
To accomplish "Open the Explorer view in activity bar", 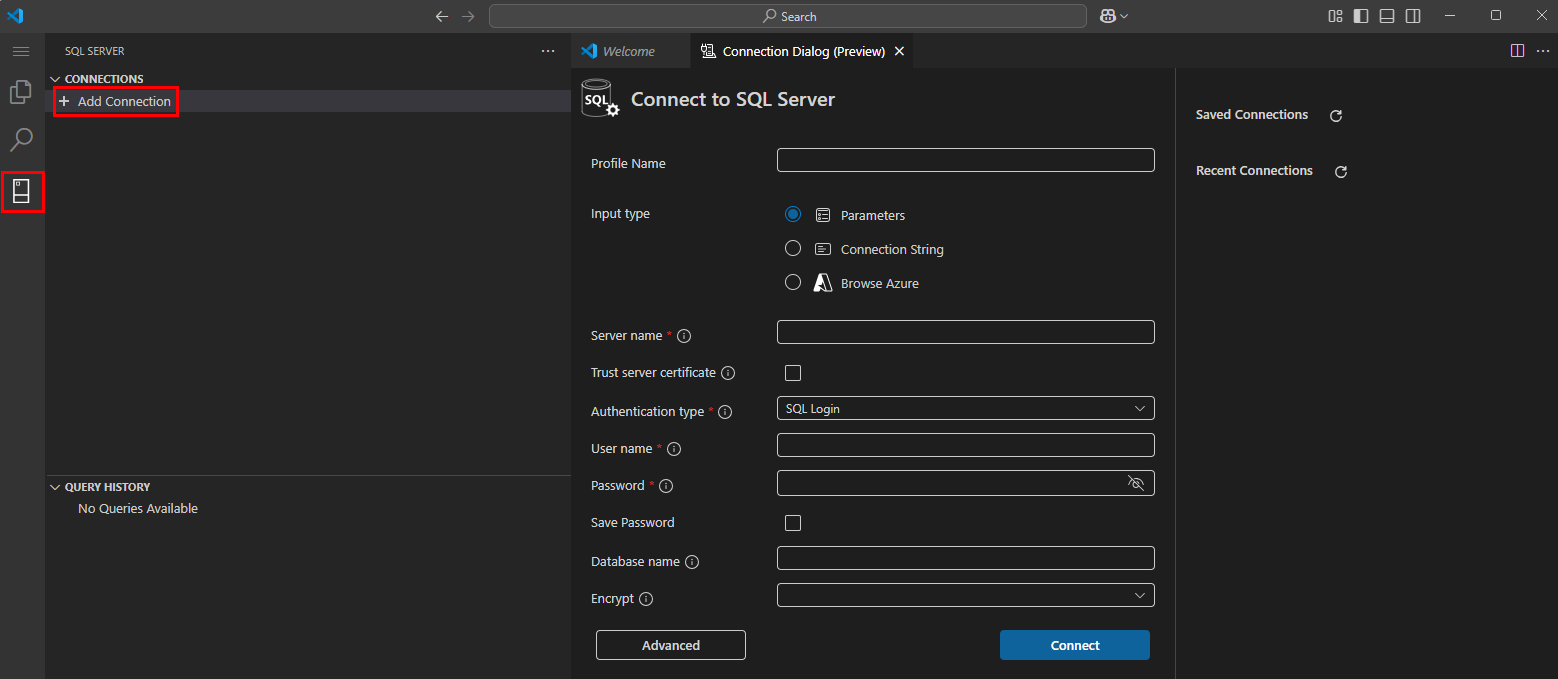I will tap(21, 92).
